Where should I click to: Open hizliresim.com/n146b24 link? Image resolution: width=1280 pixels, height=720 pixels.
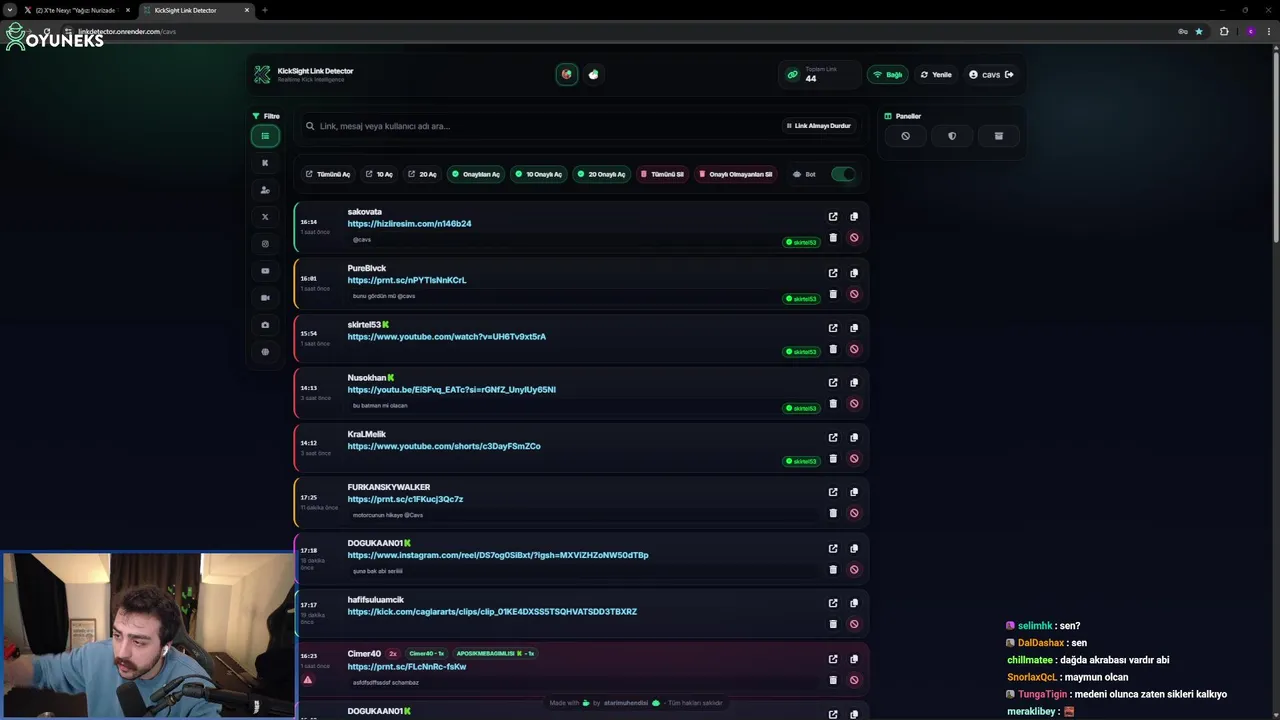pos(409,223)
